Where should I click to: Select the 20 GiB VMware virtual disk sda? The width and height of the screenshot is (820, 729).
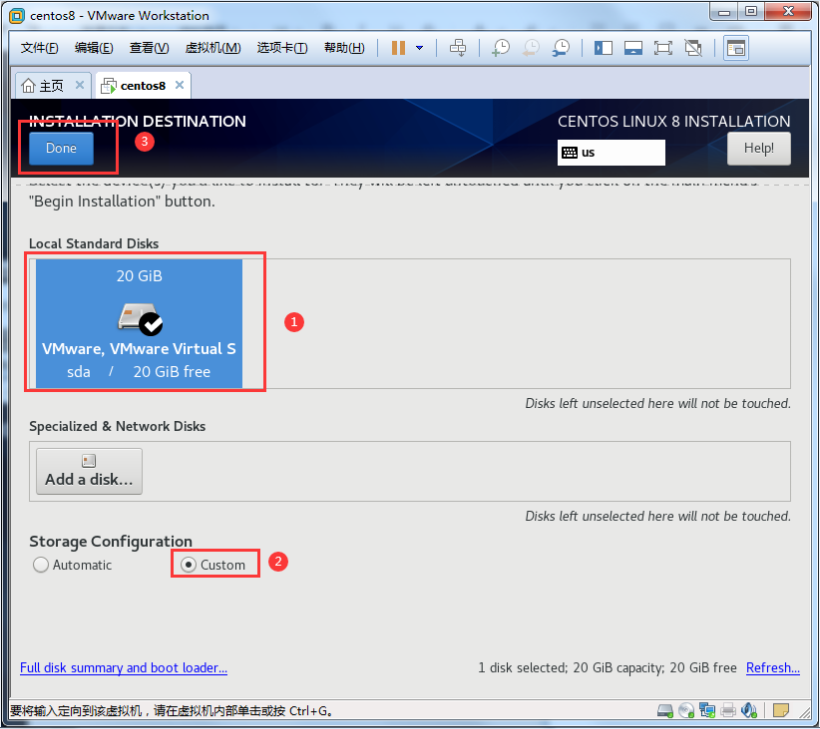[x=139, y=323]
